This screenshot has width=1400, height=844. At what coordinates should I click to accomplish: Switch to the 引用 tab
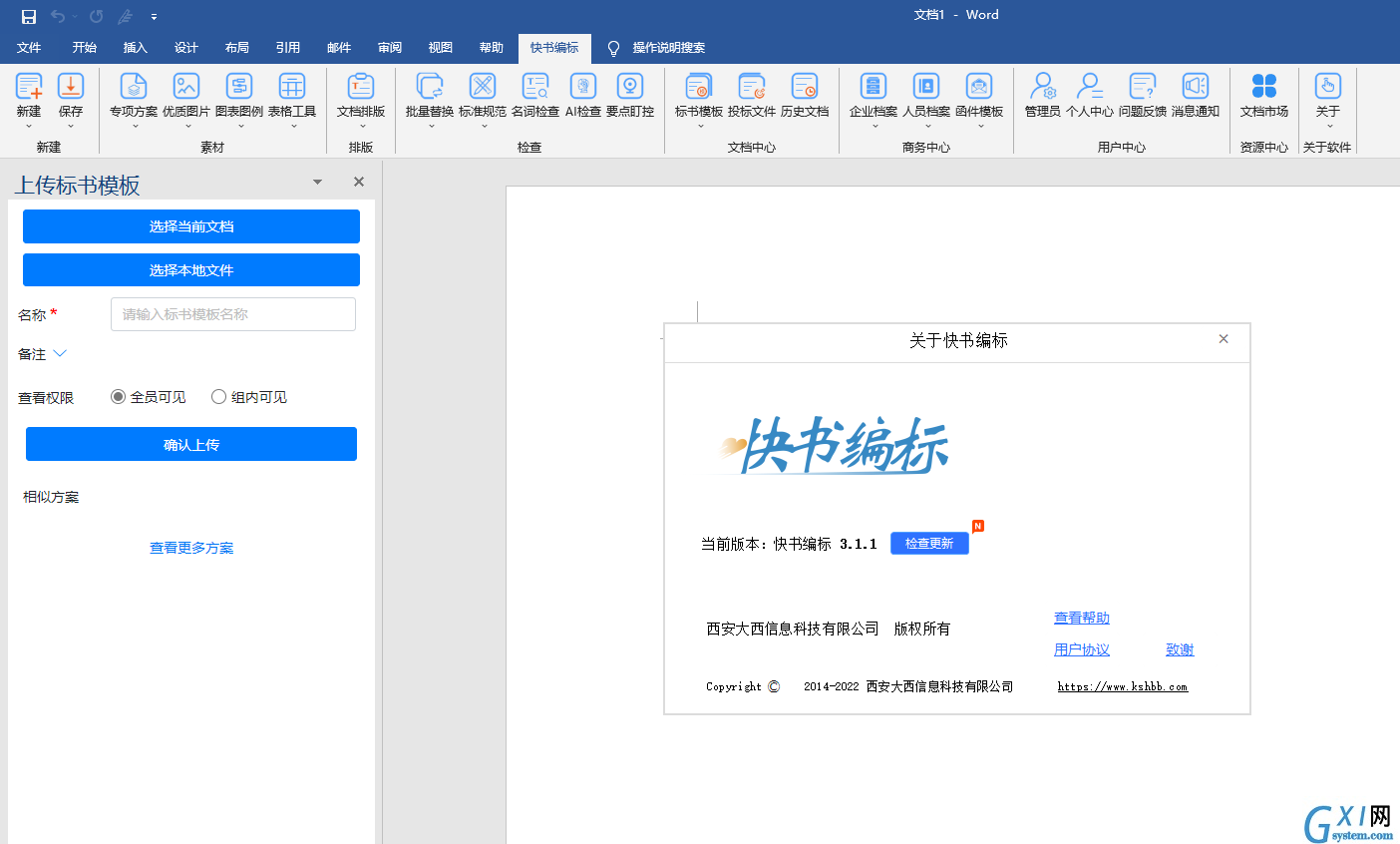click(x=288, y=48)
